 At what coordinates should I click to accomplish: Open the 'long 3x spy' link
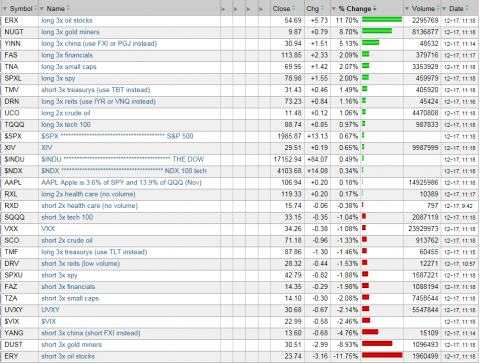click(x=58, y=78)
